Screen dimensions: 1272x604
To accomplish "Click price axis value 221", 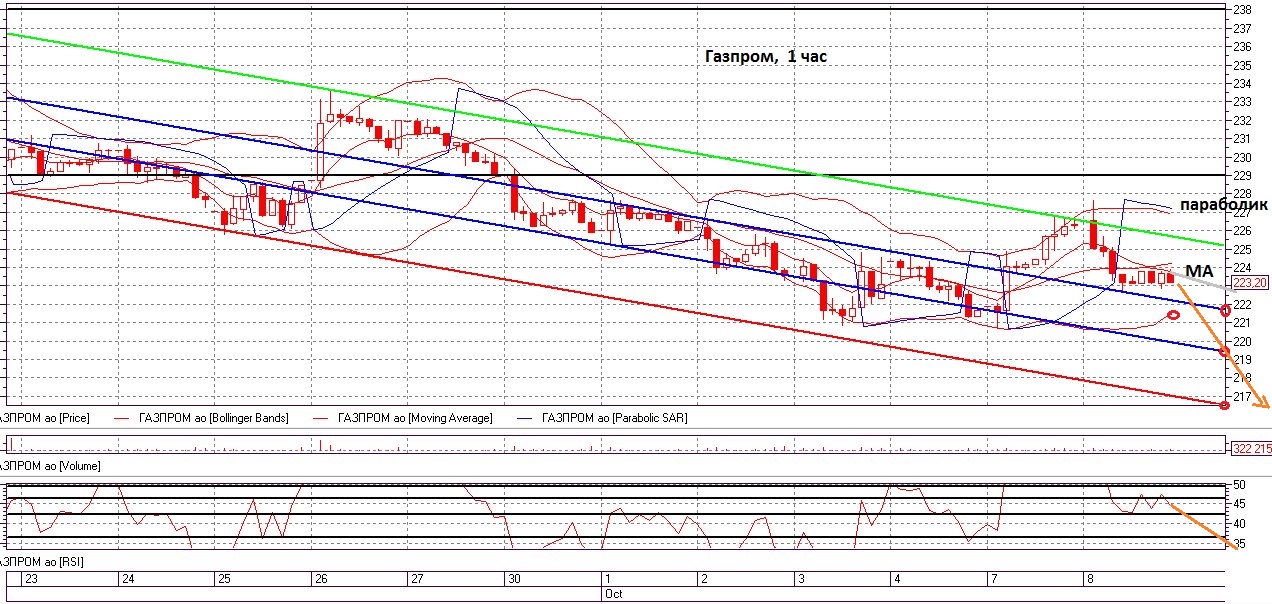I will [x=1244, y=323].
